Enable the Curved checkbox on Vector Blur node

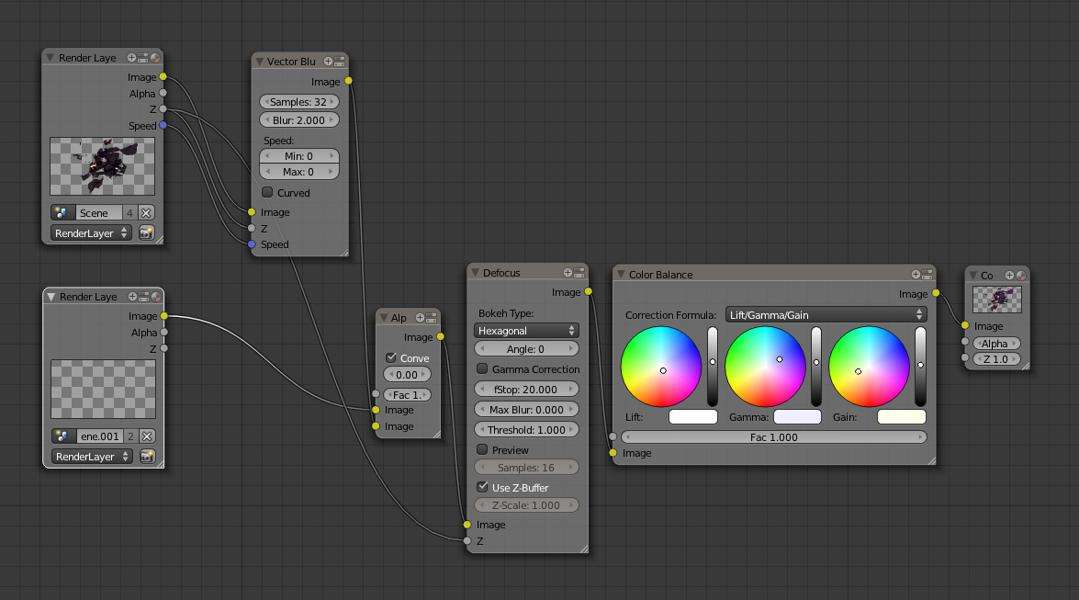tap(266, 192)
